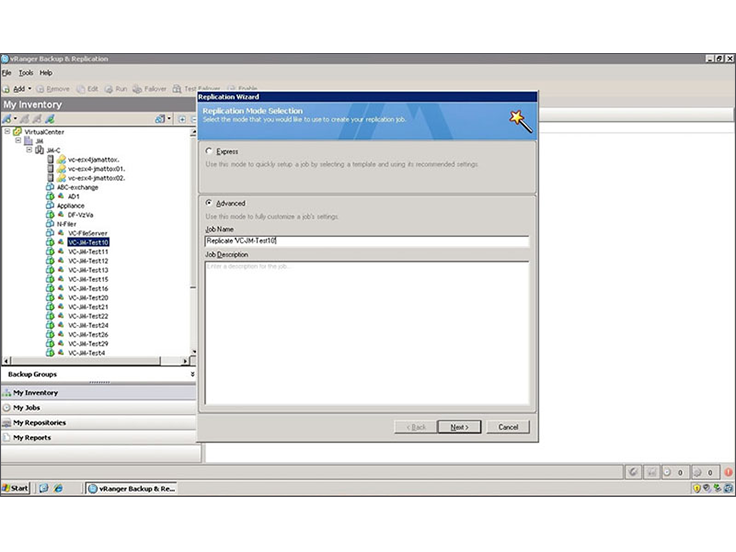Viewport: 736px width, 552px height.
Task: Select the Express mode radio button
Action: pos(209,151)
